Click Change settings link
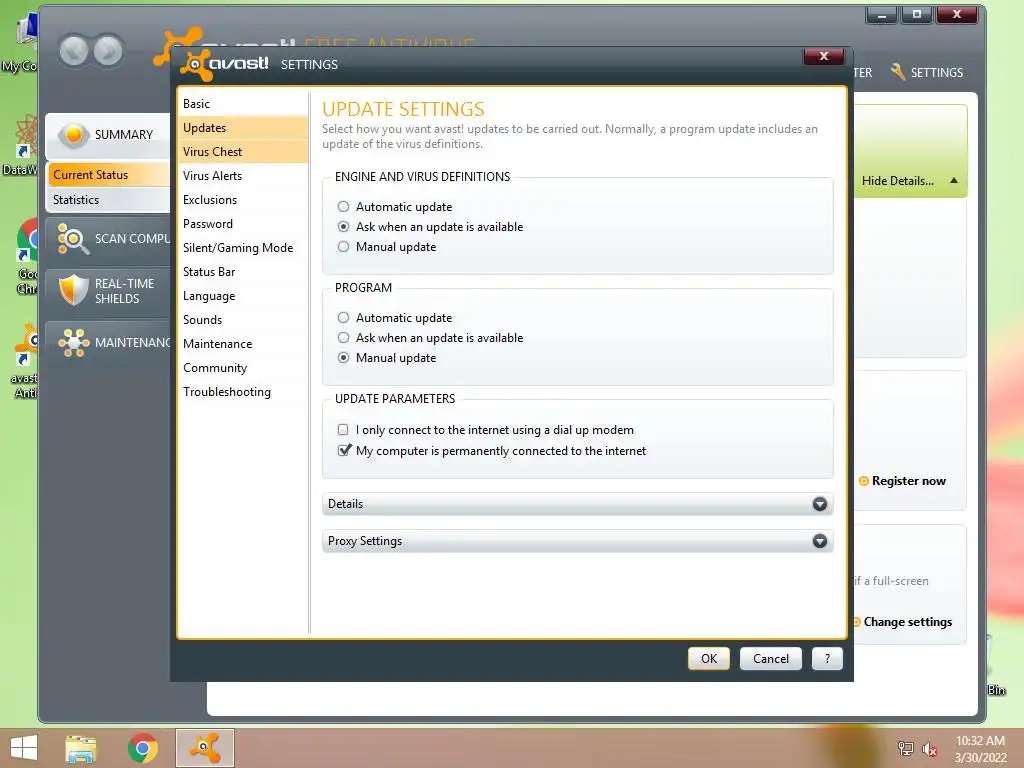1024x768 pixels. pos(908,622)
